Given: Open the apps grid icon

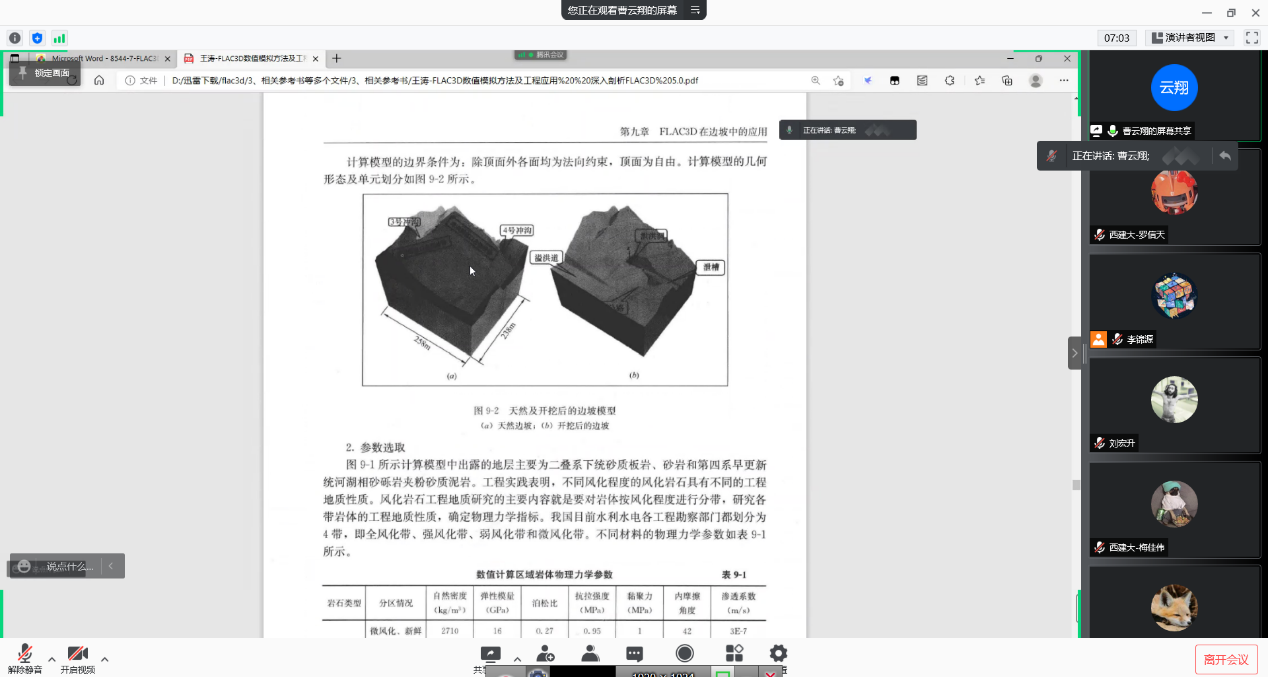Looking at the screenshot, I should [734, 654].
